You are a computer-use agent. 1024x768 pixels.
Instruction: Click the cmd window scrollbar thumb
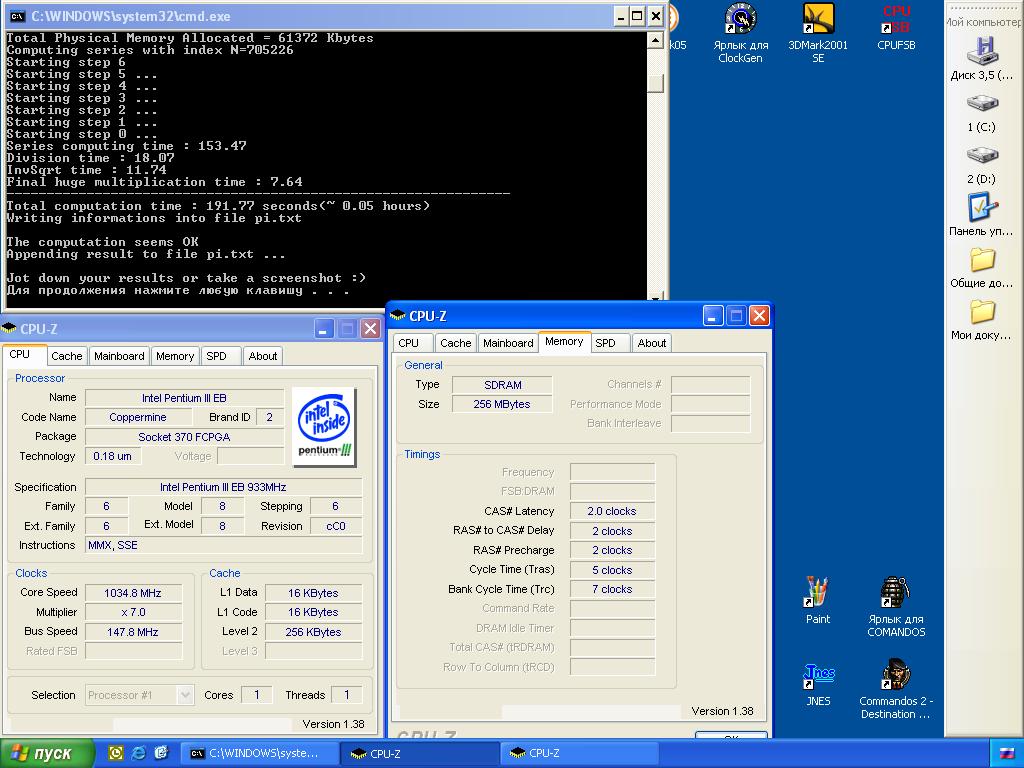pos(655,83)
